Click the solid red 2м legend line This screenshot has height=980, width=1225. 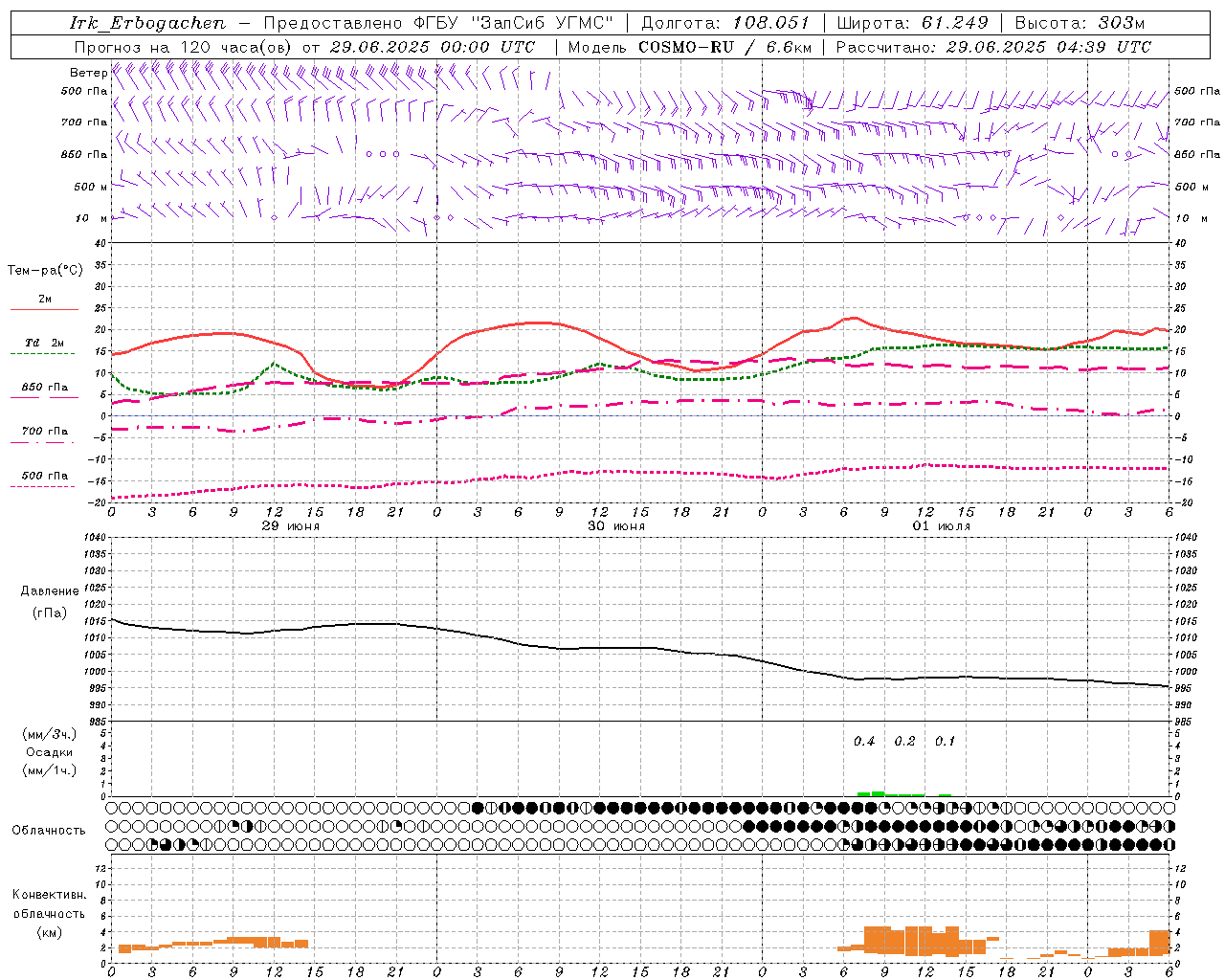tap(44, 309)
